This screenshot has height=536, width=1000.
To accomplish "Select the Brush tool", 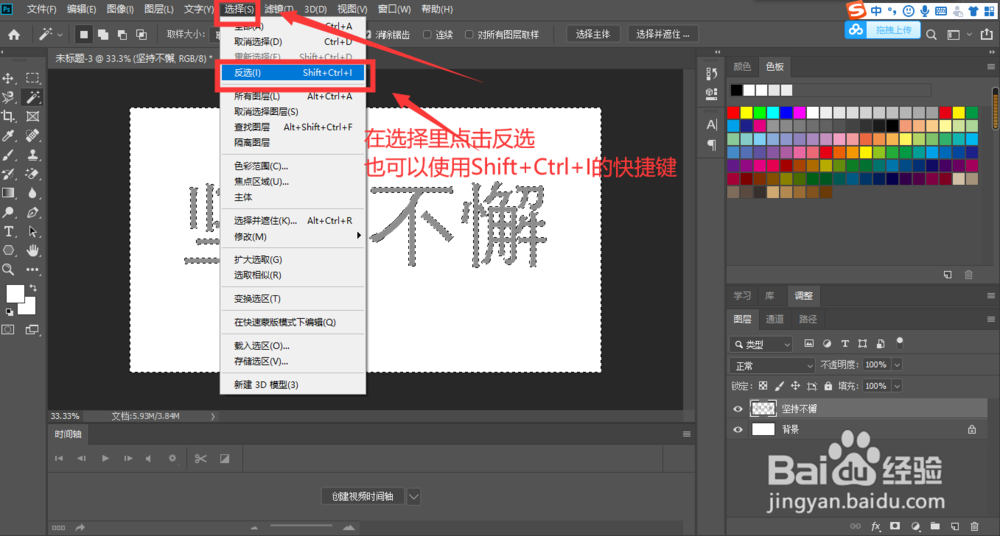I will [x=8, y=155].
